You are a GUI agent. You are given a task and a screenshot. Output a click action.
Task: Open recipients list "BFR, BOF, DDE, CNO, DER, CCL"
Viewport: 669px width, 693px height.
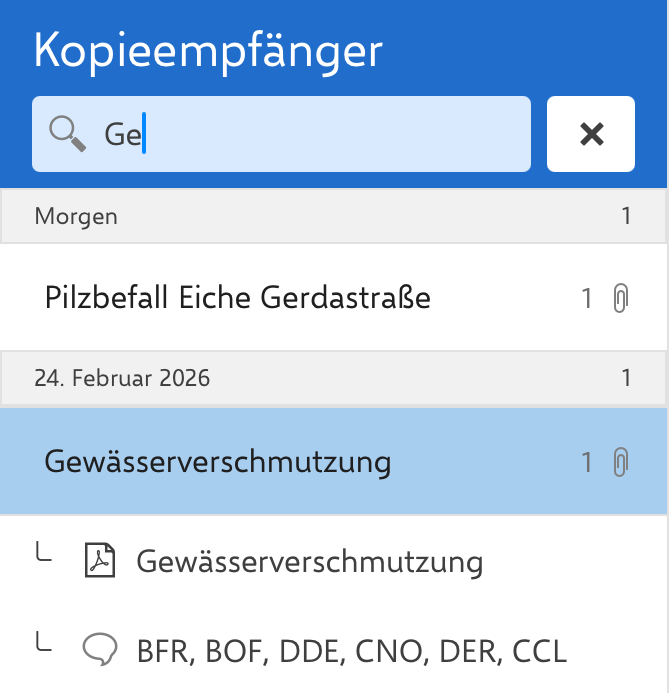tap(352, 652)
